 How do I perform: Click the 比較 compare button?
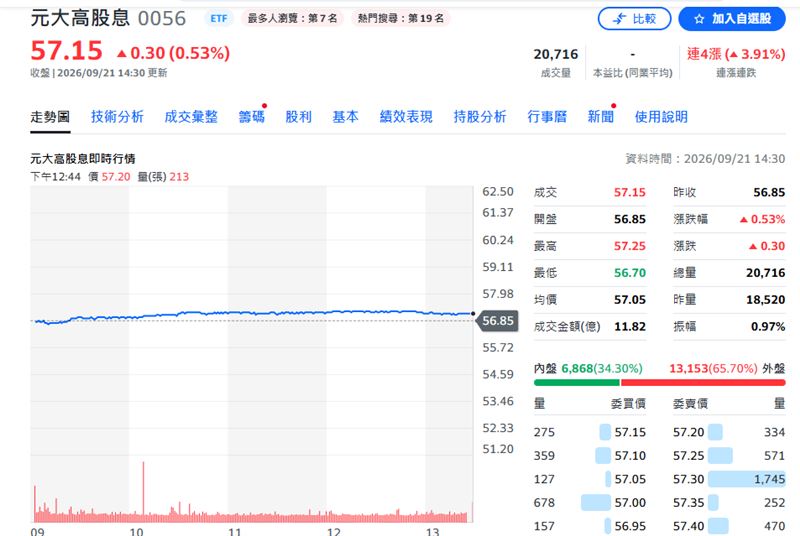coord(634,19)
